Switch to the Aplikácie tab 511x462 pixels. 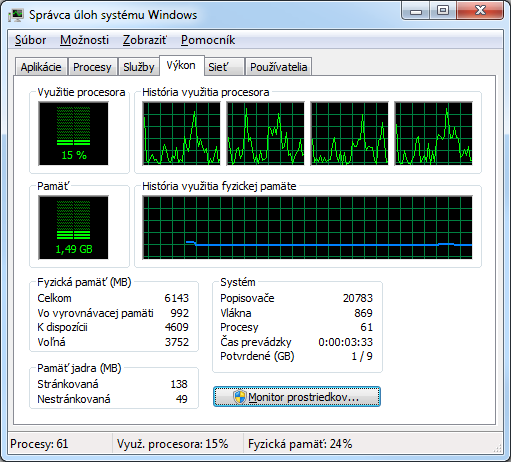[x=41, y=67]
